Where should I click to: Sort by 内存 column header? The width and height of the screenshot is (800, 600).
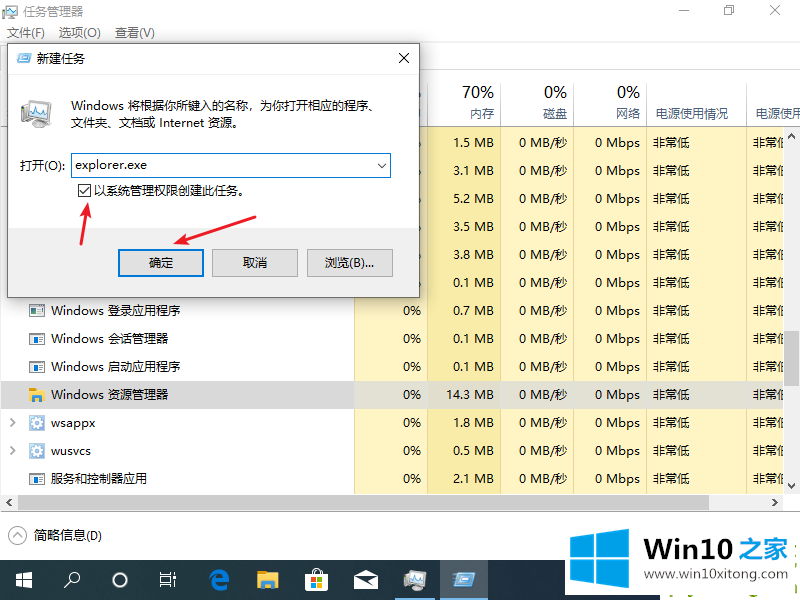click(x=464, y=104)
